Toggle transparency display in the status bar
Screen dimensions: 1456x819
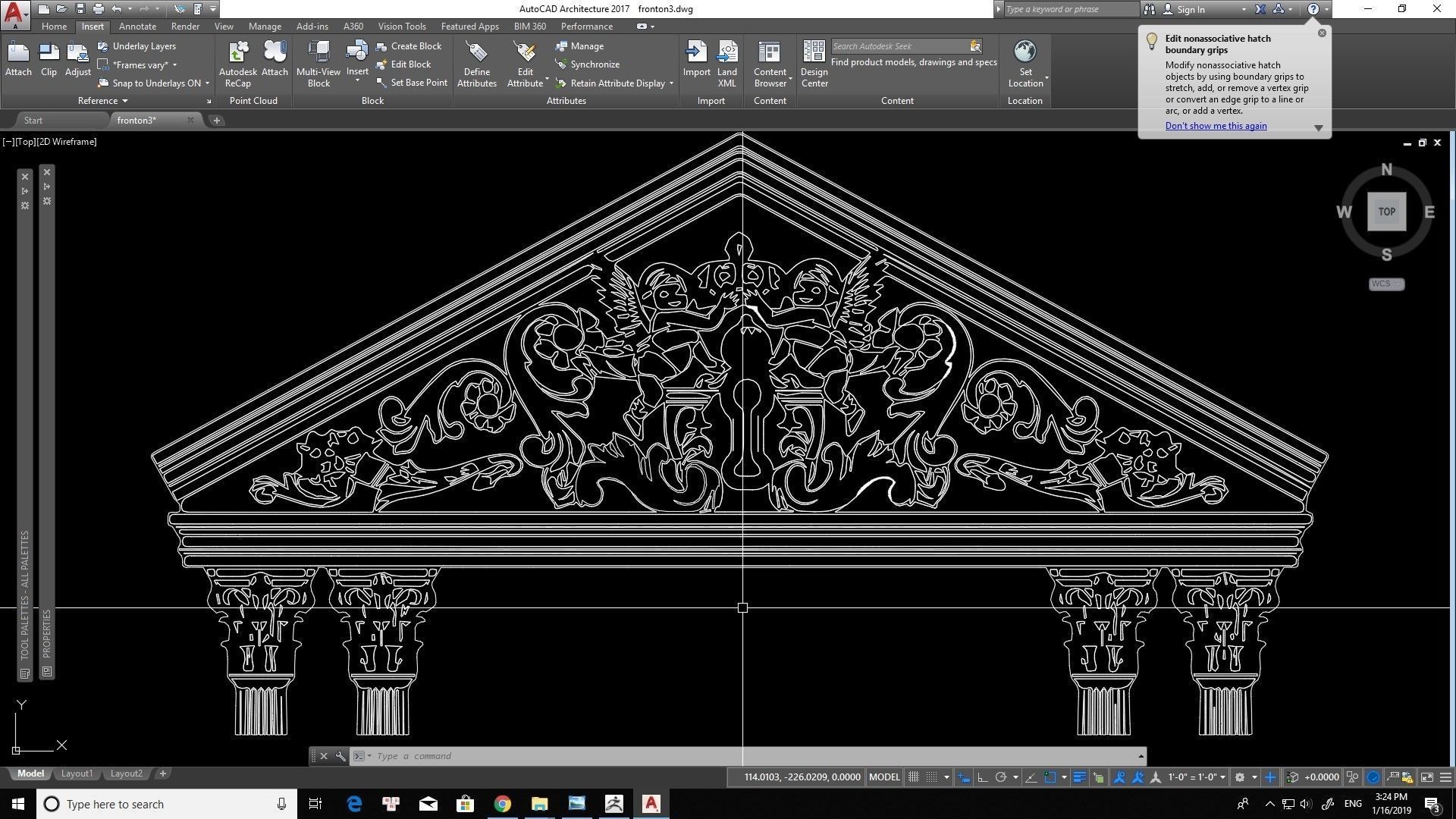click(x=1098, y=777)
